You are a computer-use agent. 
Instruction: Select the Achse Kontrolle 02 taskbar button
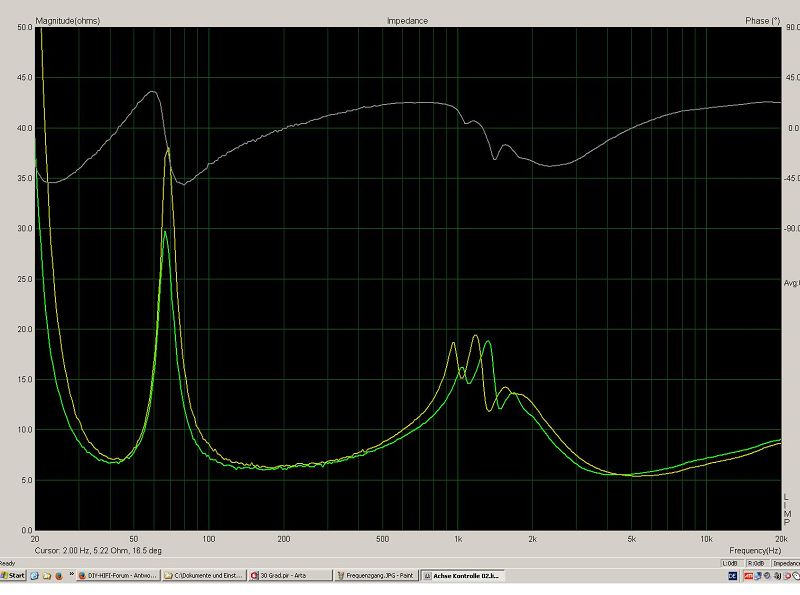coord(462,576)
